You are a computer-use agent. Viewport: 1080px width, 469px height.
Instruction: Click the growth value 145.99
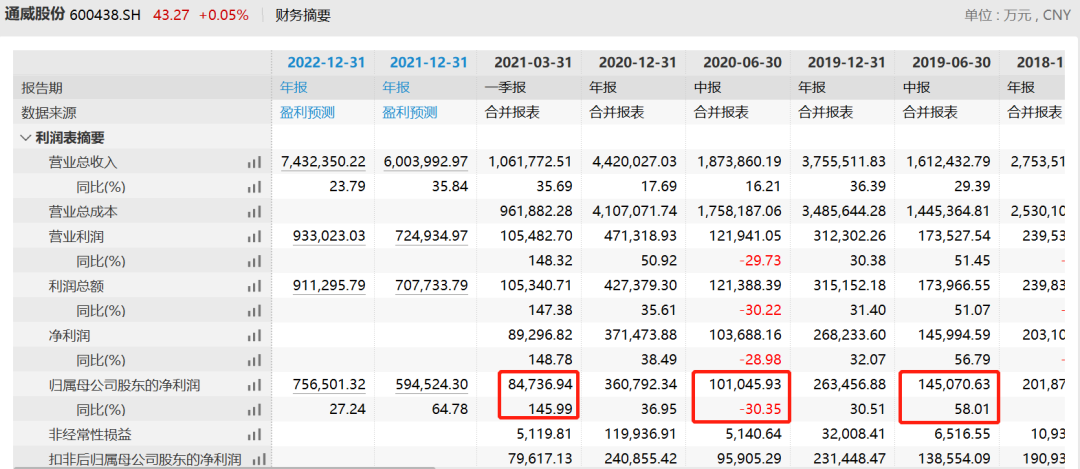pos(552,410)
